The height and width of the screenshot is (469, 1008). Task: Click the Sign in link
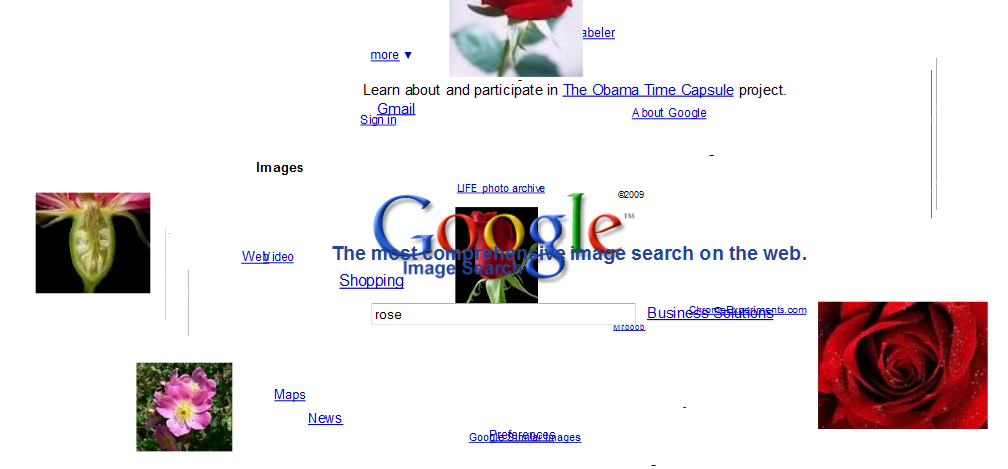point(378,120)
